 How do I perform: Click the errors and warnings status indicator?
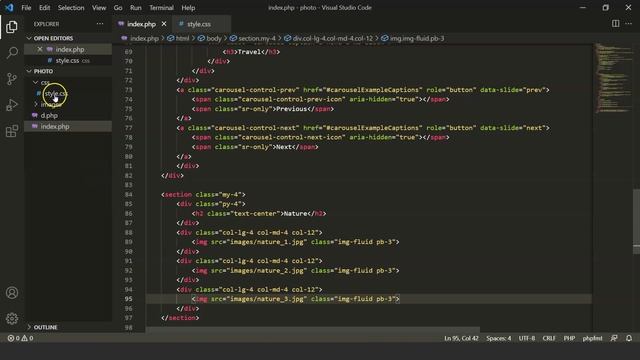(20, 338)
